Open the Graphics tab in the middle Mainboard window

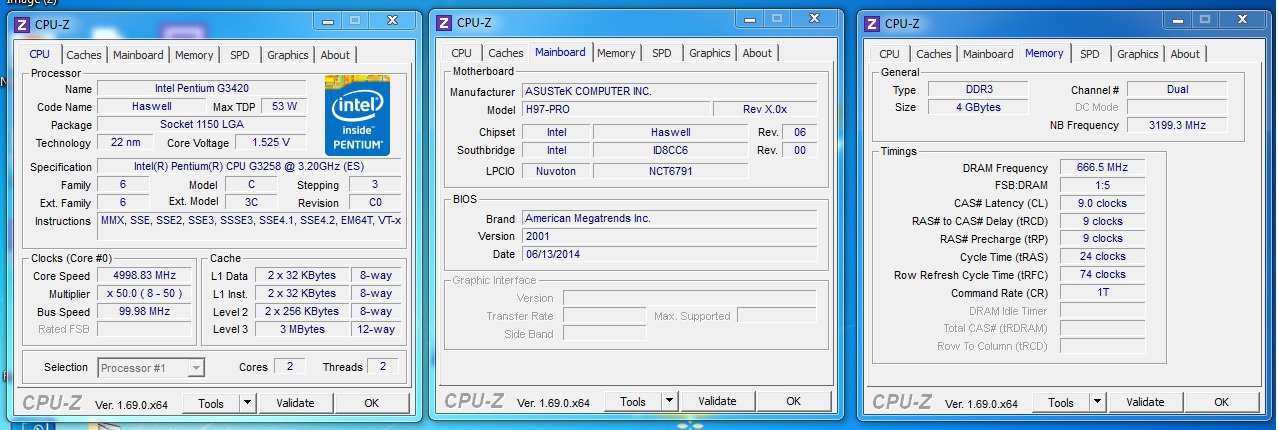pos(710,53)
